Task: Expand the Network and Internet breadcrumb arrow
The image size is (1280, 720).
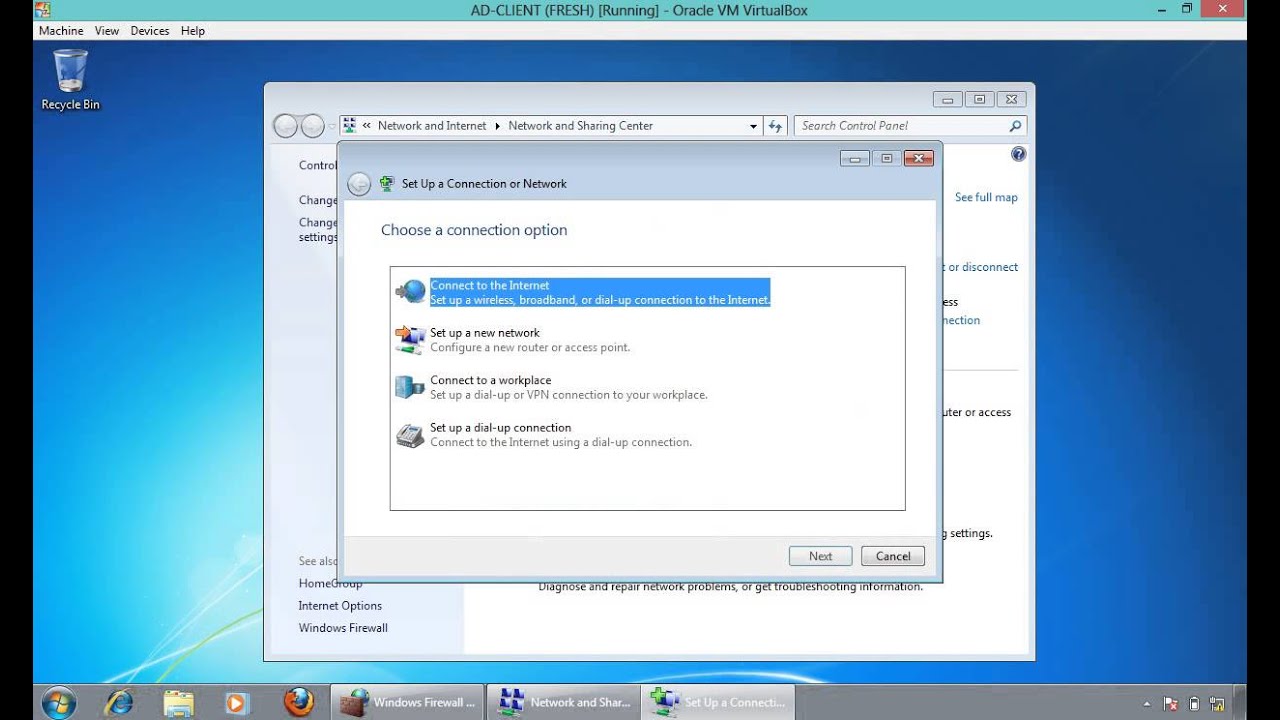Action: [497, 126]
